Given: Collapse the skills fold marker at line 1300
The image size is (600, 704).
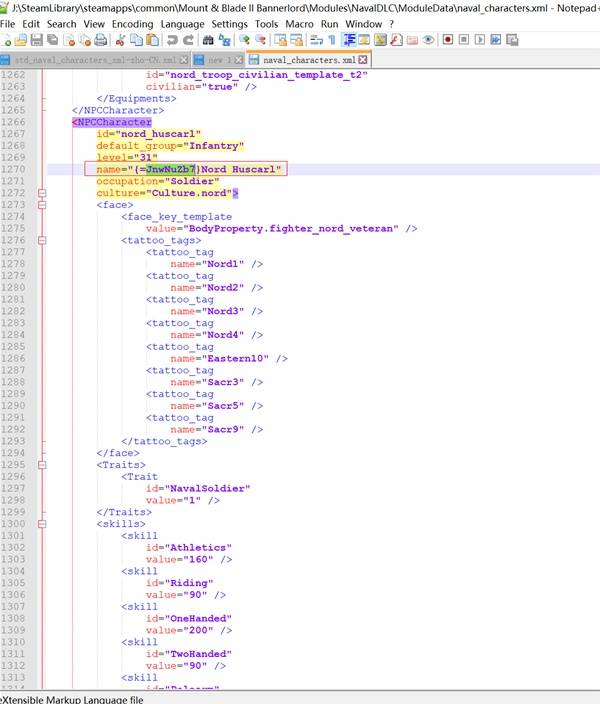Looking at the screenshot, I should [43, 524].
